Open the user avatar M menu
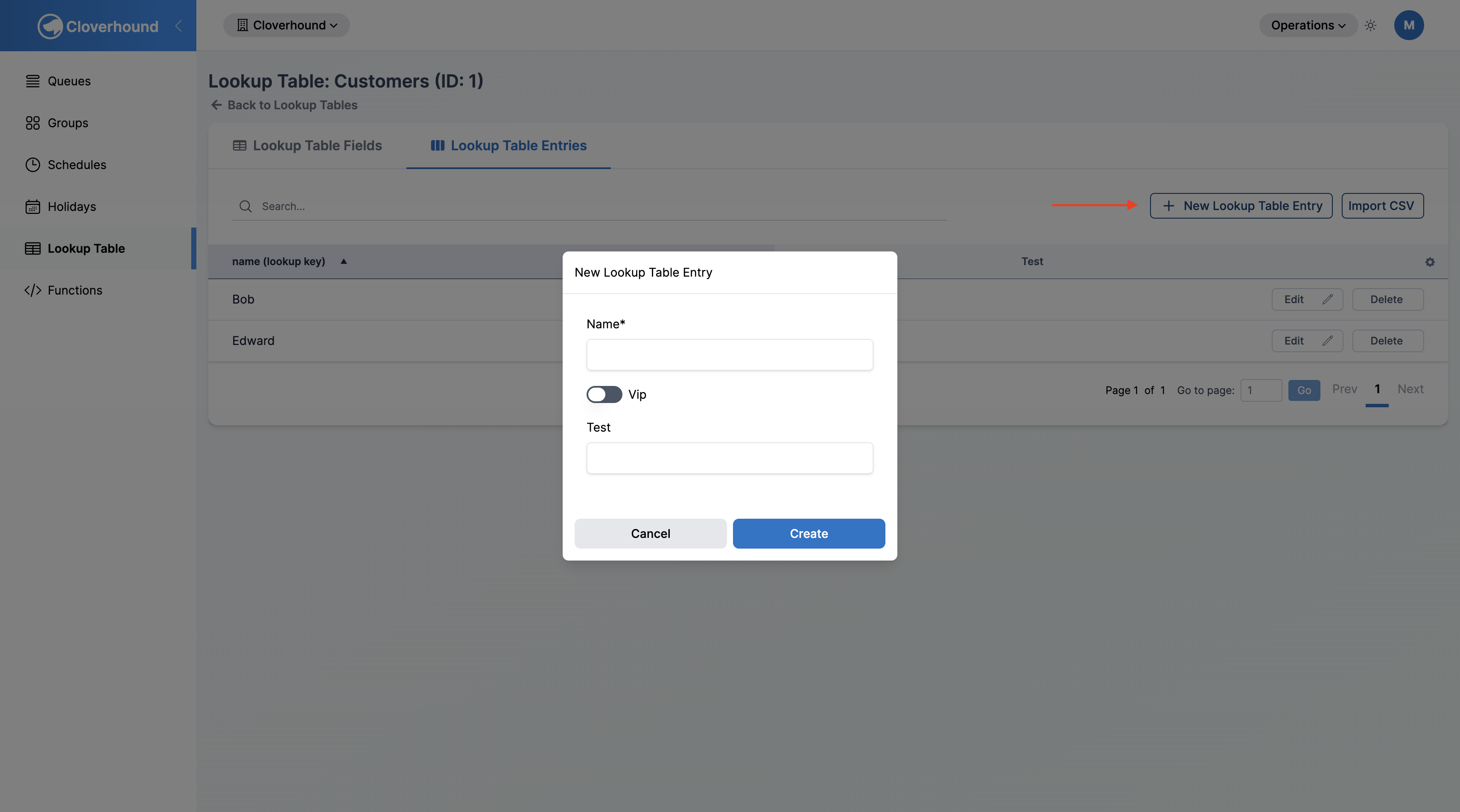 1408,26
